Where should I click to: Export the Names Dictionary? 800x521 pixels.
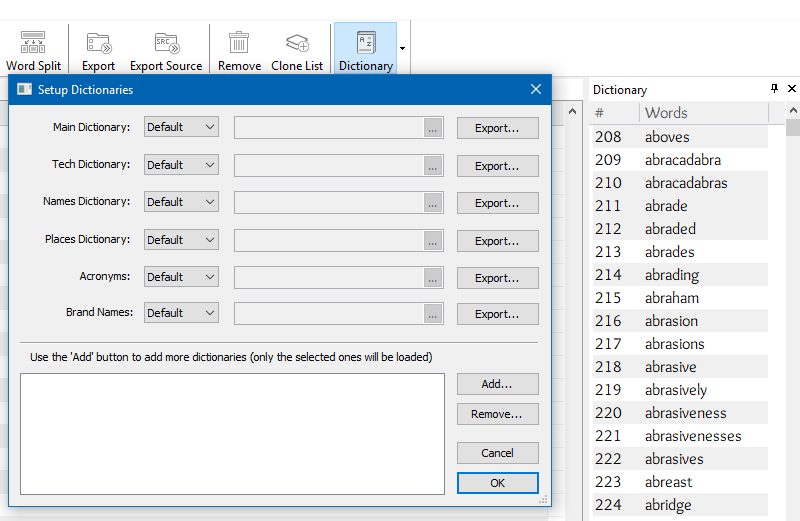pyautogui.click(x=497, y=203)
